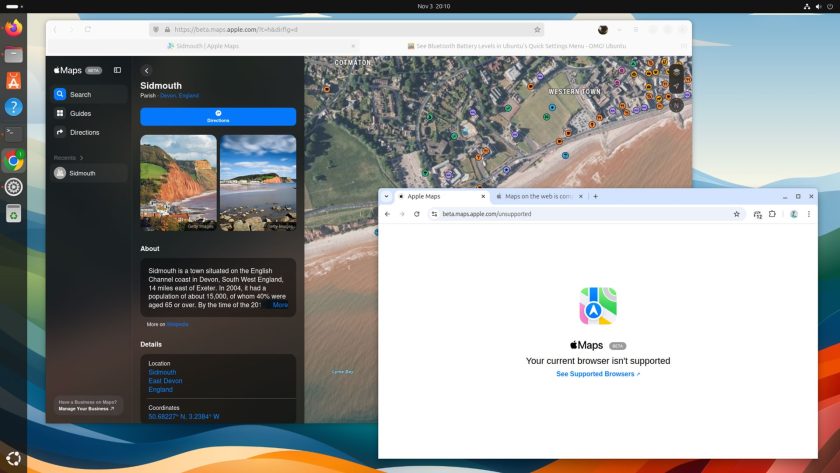Viewport: 840px width, 473px height.
Task: Open system volume indicator in top bar
Action: (x=819, y=6)
